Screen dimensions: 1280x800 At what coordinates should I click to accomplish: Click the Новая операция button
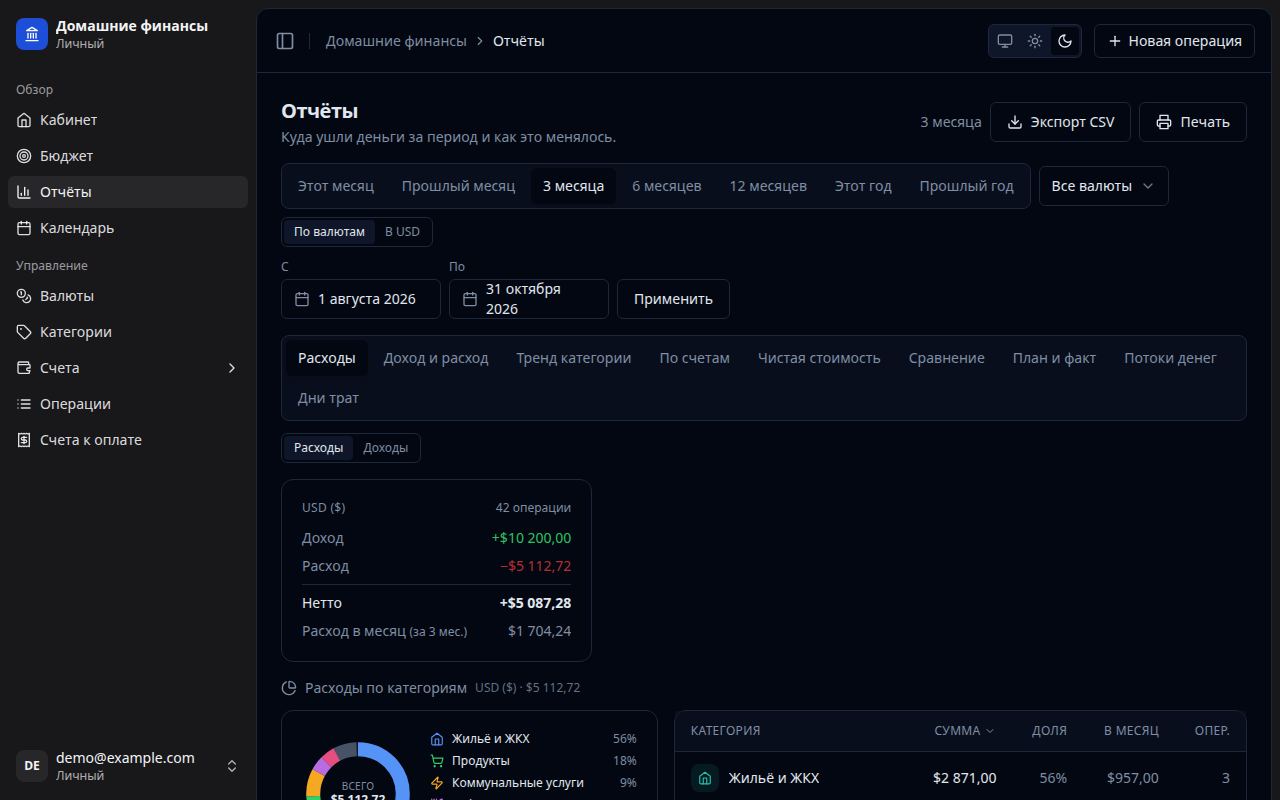[1174, 41]
